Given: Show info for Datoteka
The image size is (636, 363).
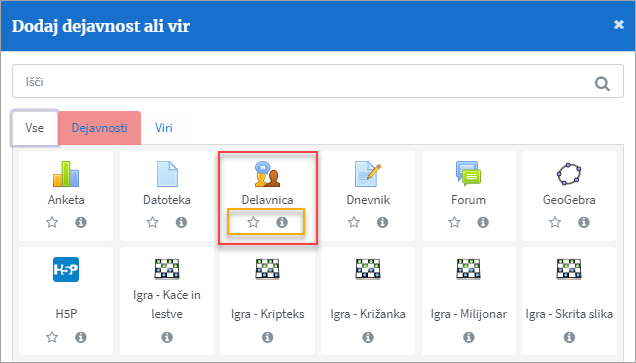Looking at the screenshot, I should coord(181,222).
